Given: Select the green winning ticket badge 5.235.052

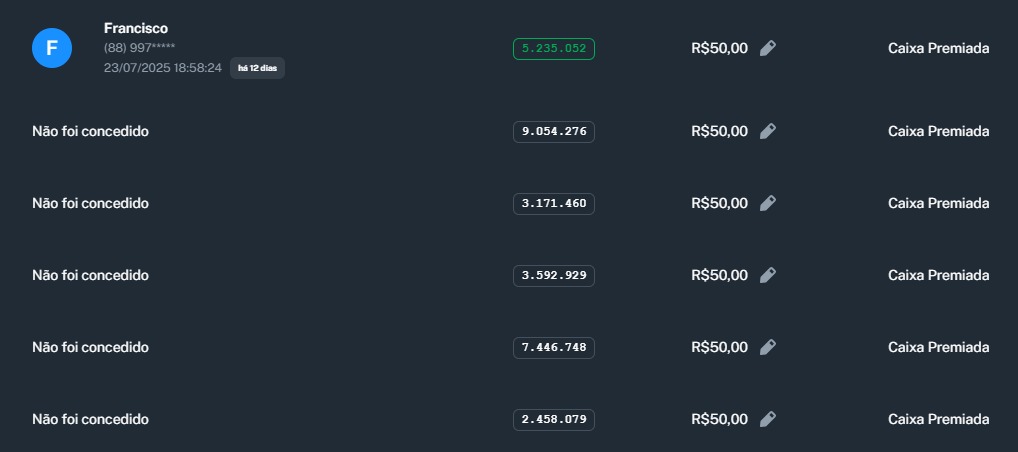Looking at the screenshot, I should pyautogui.click(x=553, y=48).
